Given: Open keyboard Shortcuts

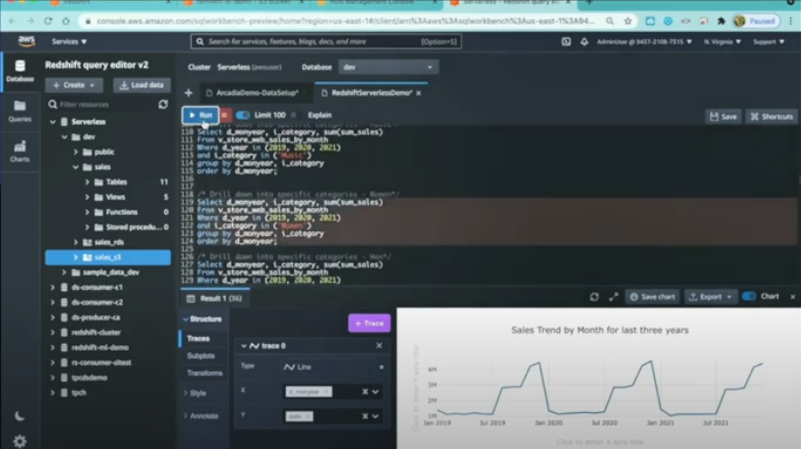Looking at the screenshot, I should [x=771, y=116].
